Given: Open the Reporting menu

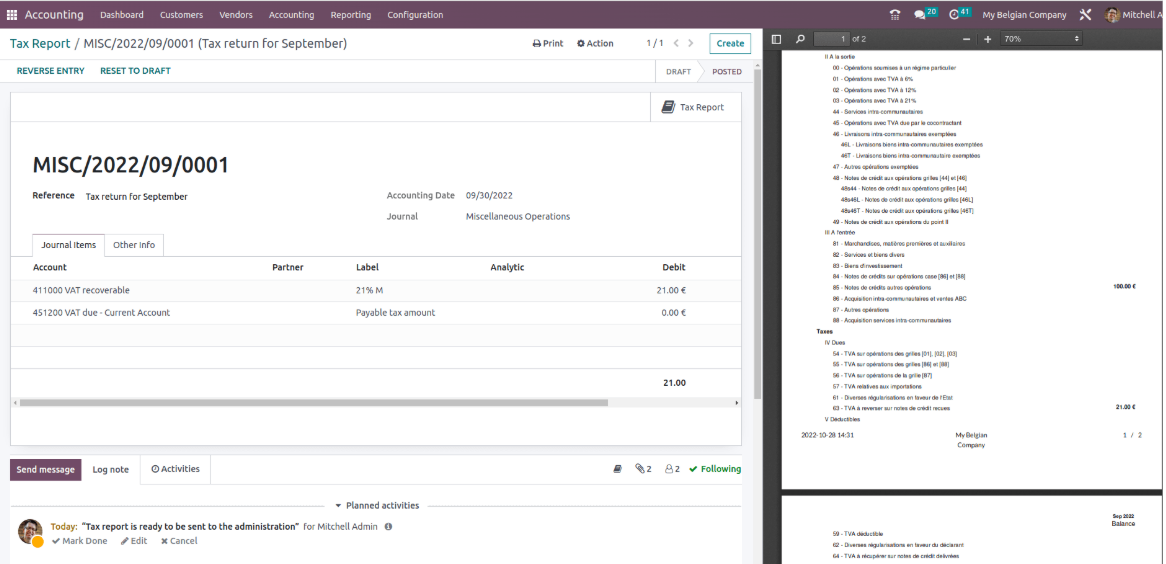Looking at the screenshot, I should (x=350, y=15).
